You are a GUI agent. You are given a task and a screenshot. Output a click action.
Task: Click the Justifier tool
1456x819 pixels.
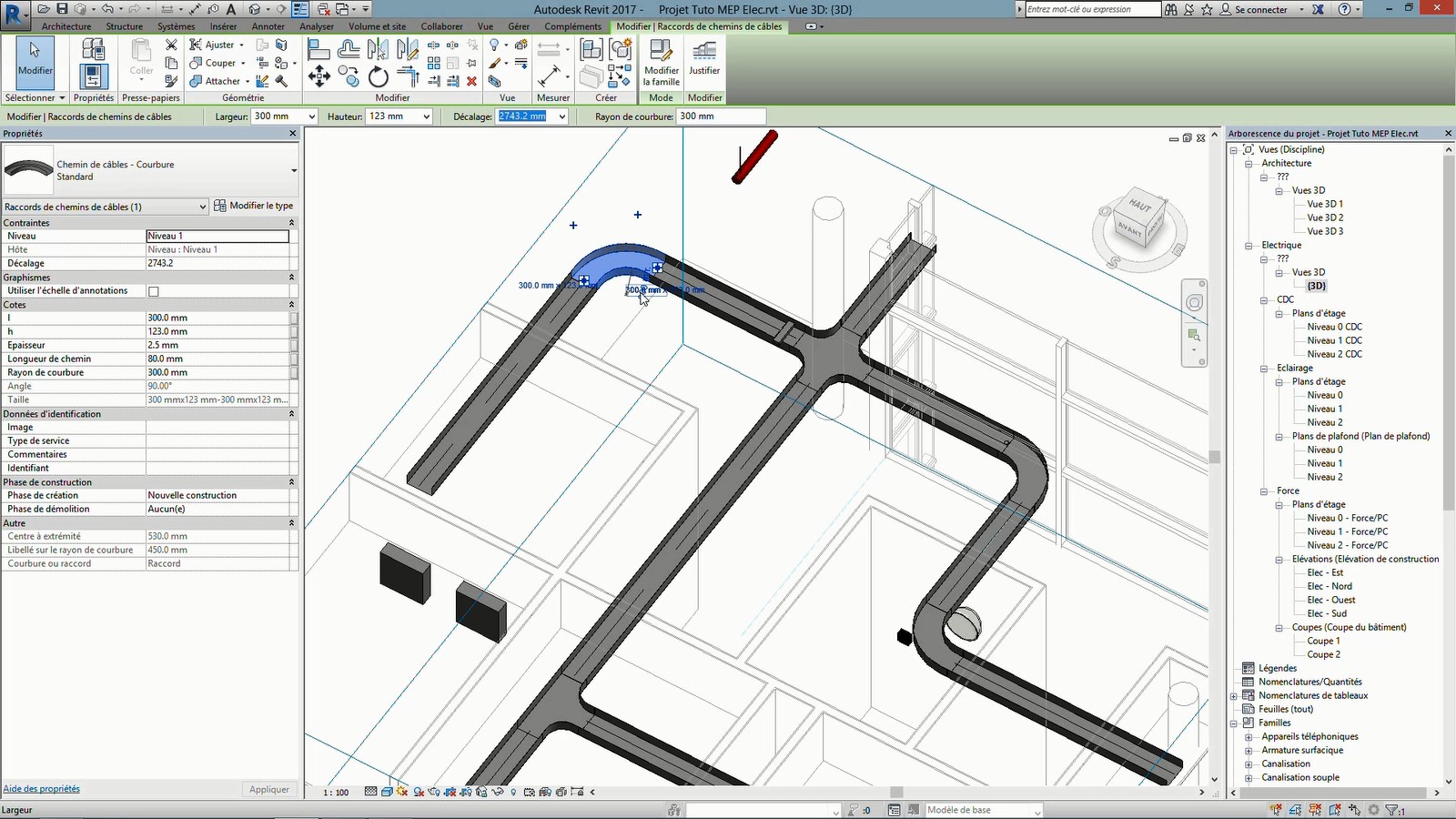pyautogui.click(x=704, y=57)
